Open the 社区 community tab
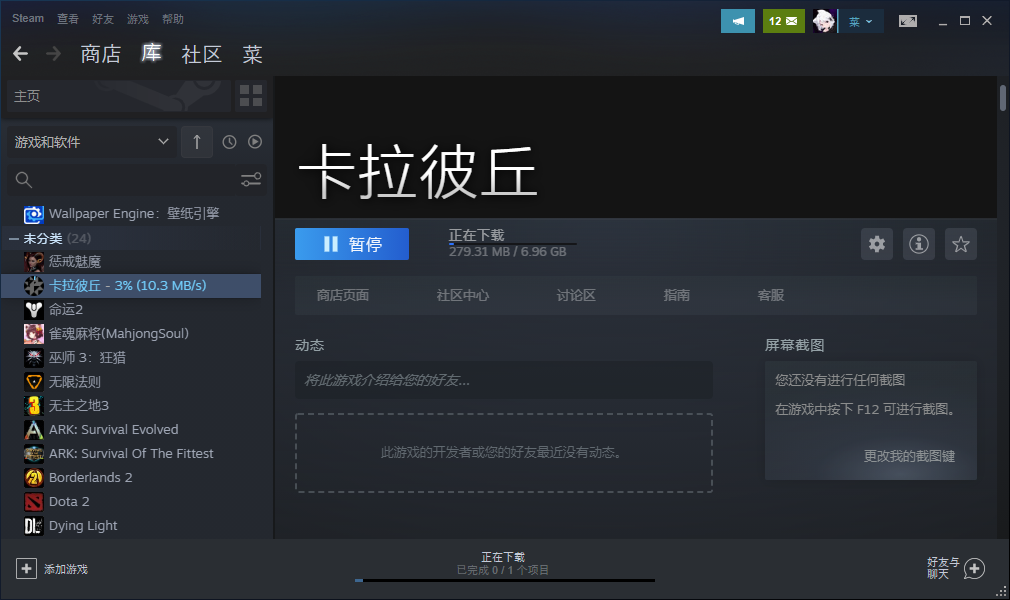 tap(202, 54)
